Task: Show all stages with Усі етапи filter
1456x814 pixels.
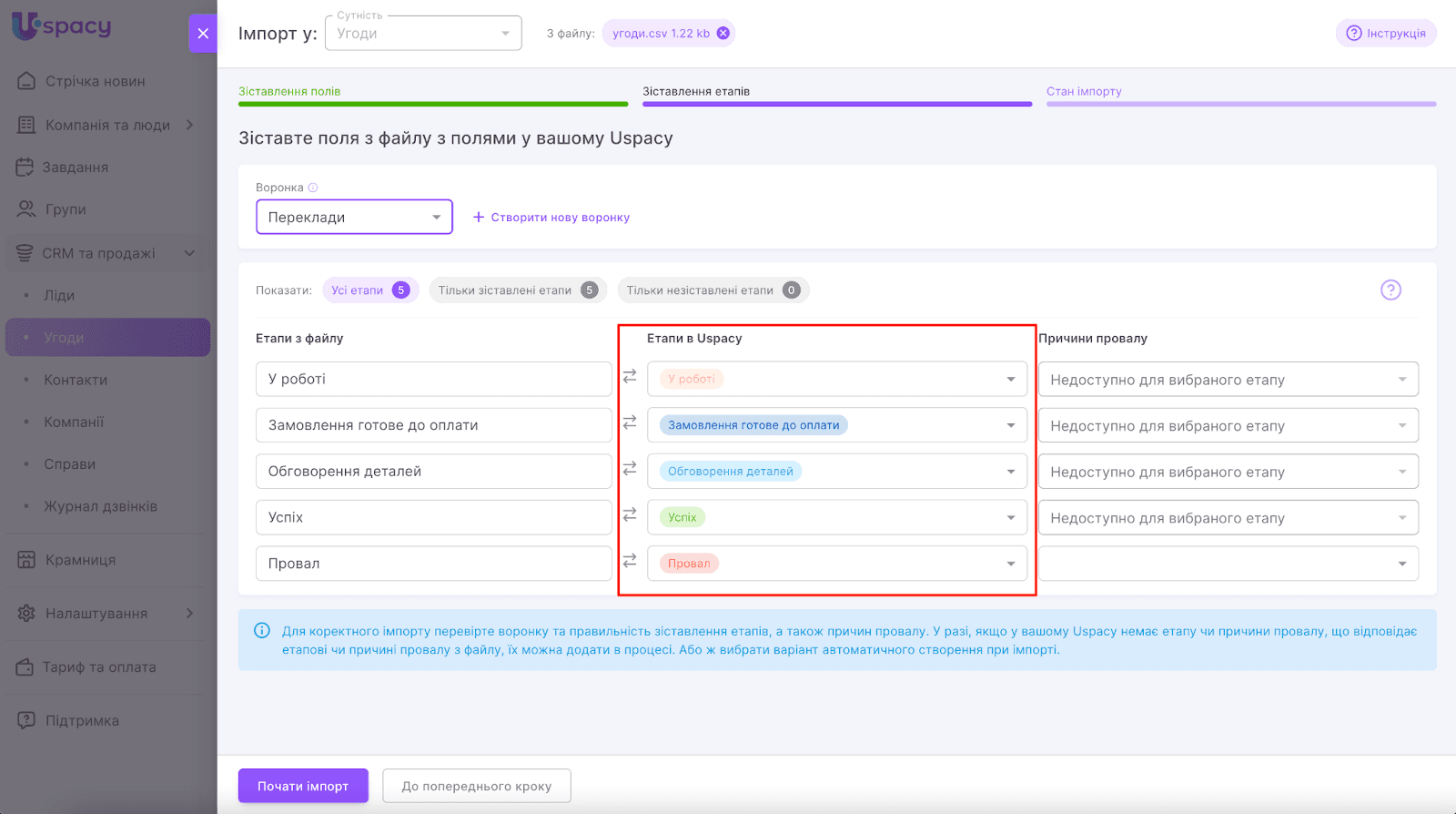Action: tap(369, 290)
